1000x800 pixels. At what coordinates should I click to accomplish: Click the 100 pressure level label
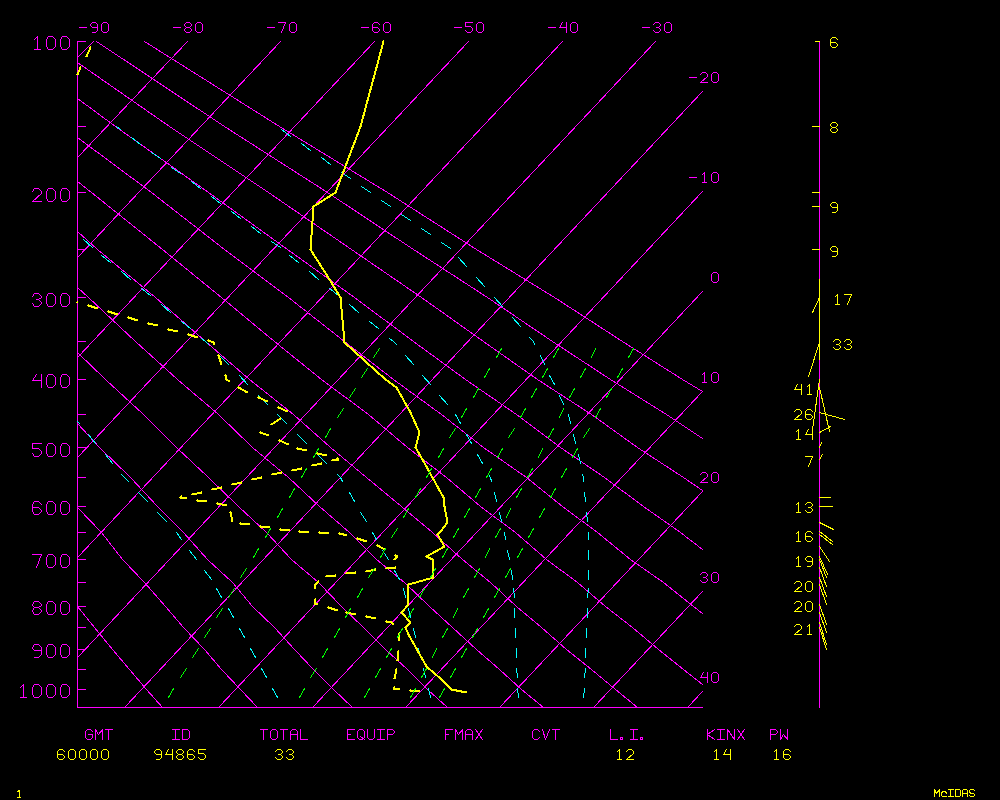50,43
